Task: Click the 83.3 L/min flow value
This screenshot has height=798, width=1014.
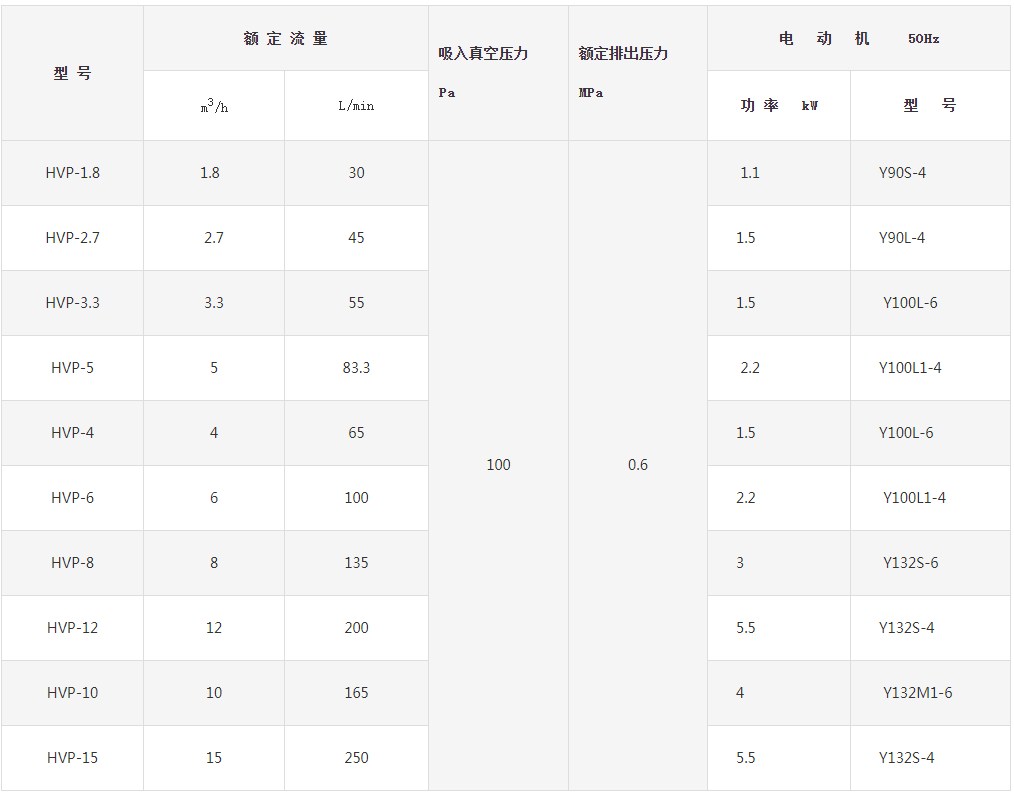Action: 356,368
